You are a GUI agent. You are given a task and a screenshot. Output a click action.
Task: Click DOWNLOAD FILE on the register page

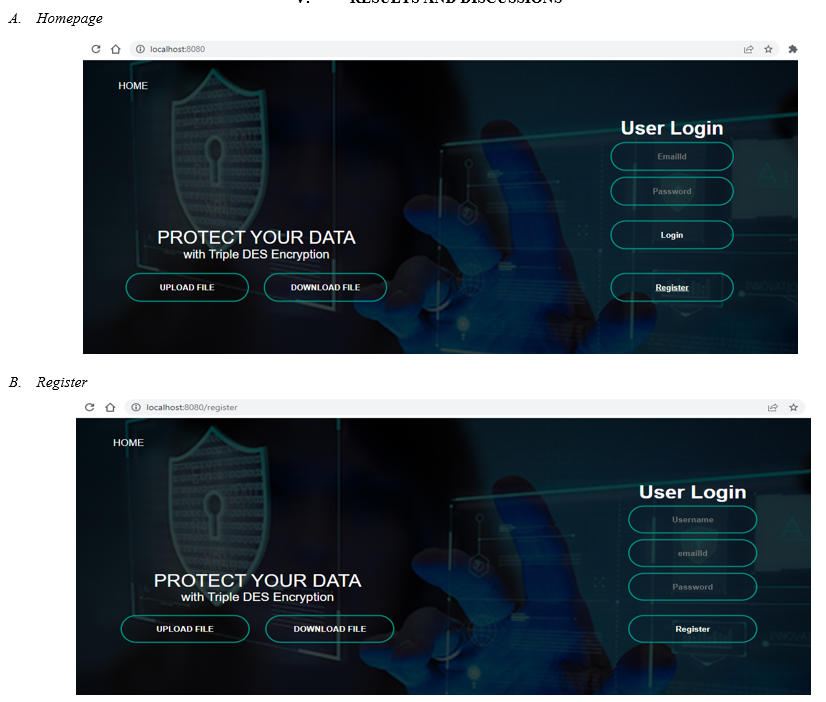[330, 629]
